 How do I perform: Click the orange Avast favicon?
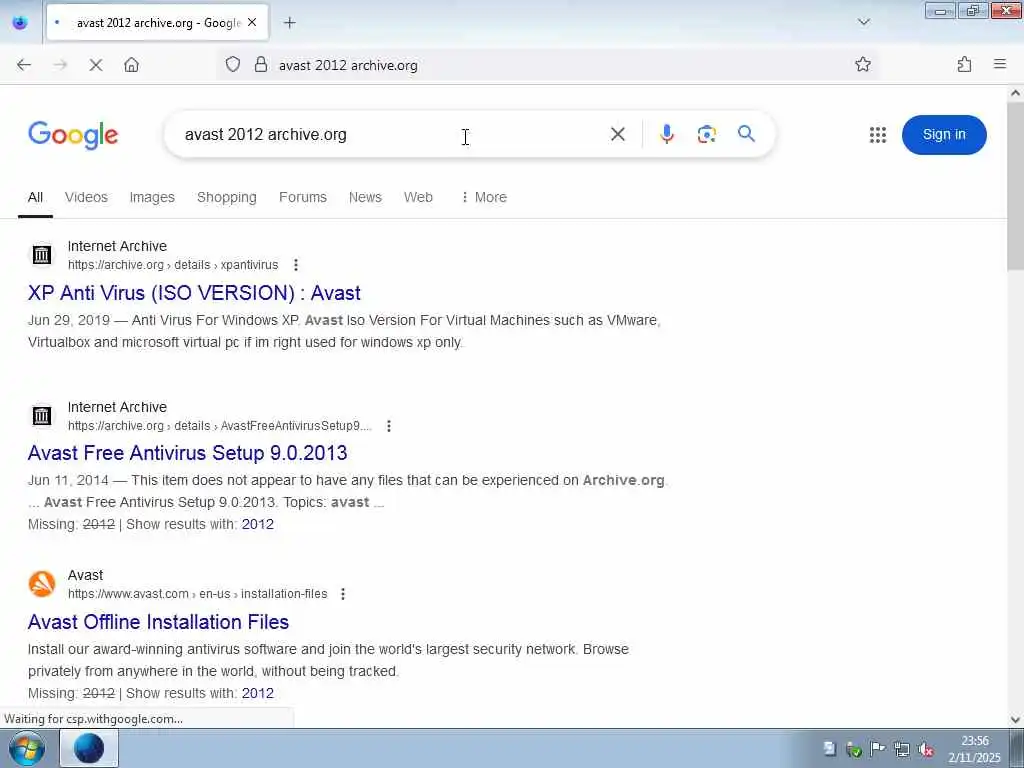pyautogui.click(x=42, y=584)
